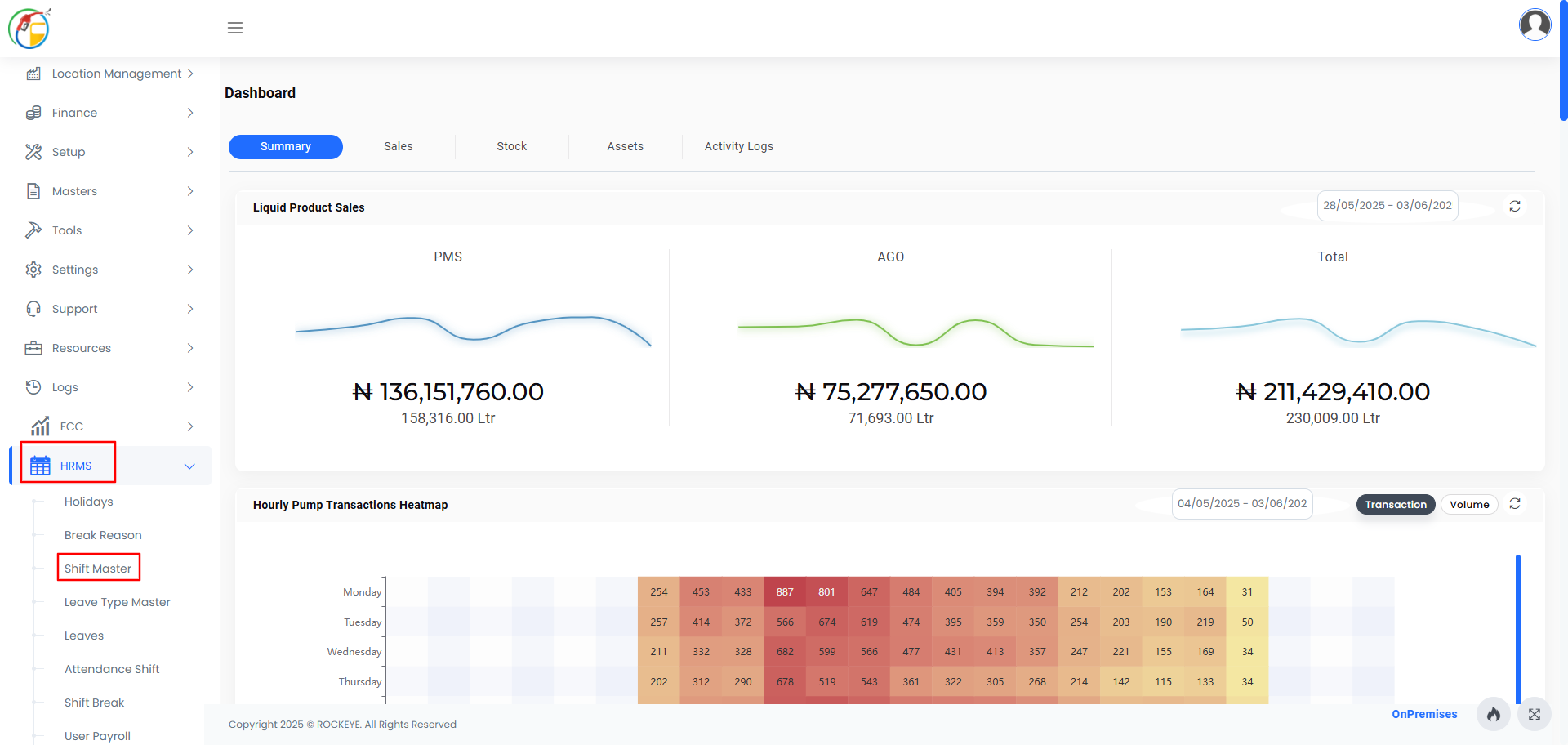Open the hamburger menu icon
1568x745 pixels.
point(235,28)
